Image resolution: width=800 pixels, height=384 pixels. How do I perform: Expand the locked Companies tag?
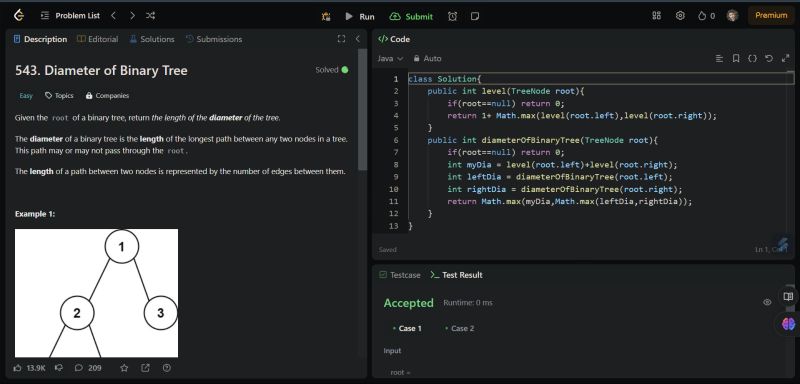tap(107, 96)
